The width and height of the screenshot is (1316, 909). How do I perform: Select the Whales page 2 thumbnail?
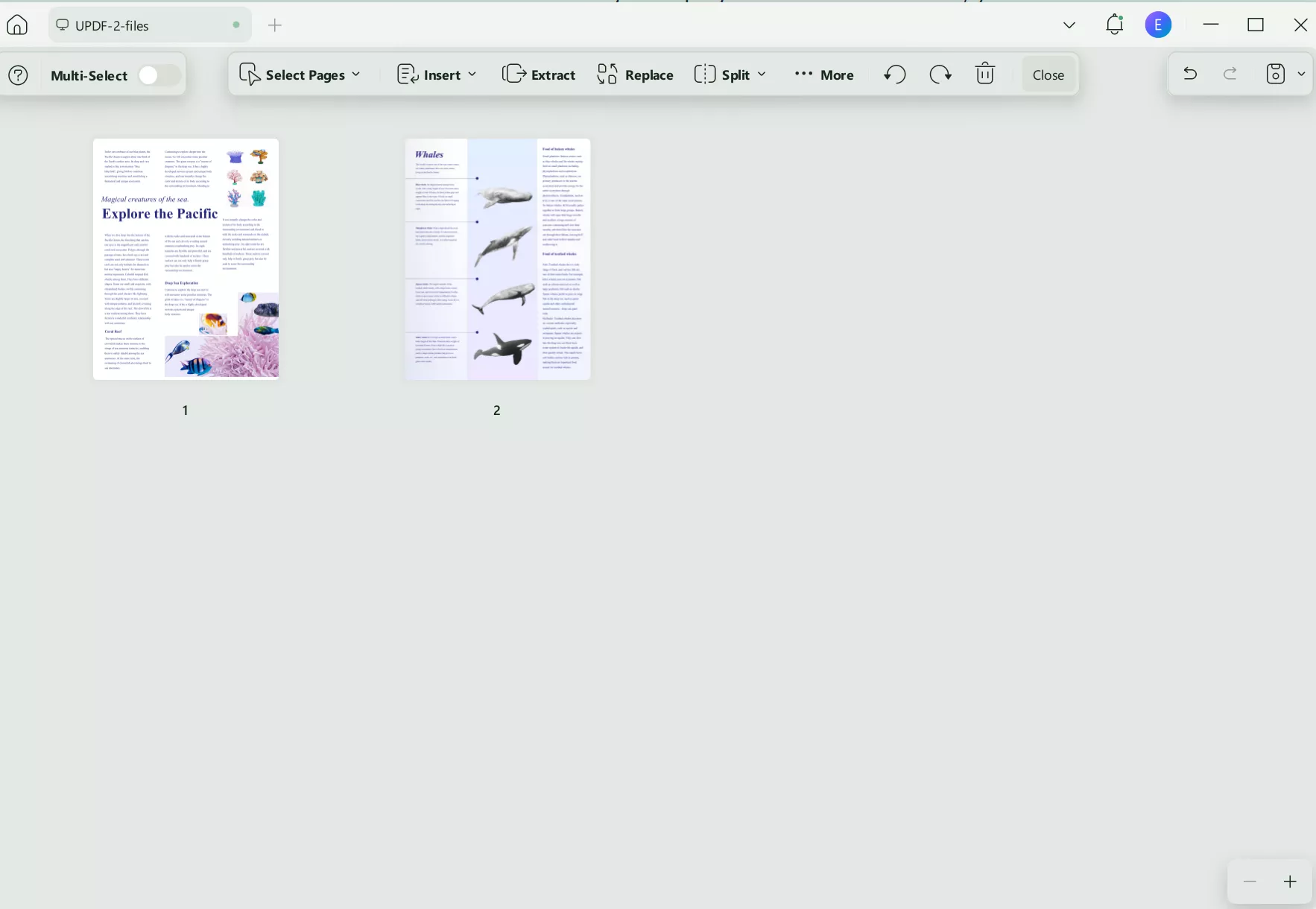(498, 259)
